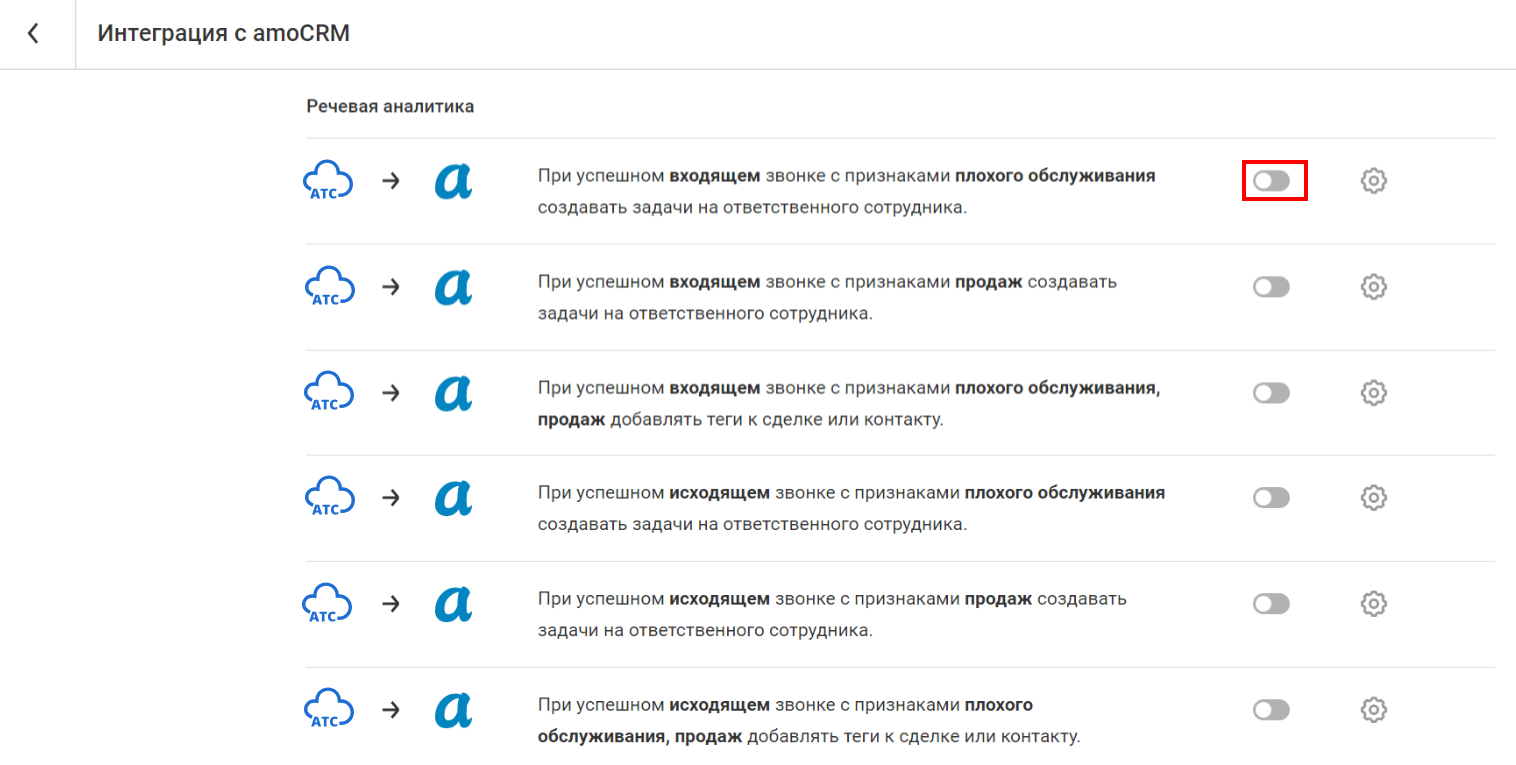Go back using the left arrow icon
This screenshot has height=765, width=1516.
pyautogui.click(x=34, y=34)
